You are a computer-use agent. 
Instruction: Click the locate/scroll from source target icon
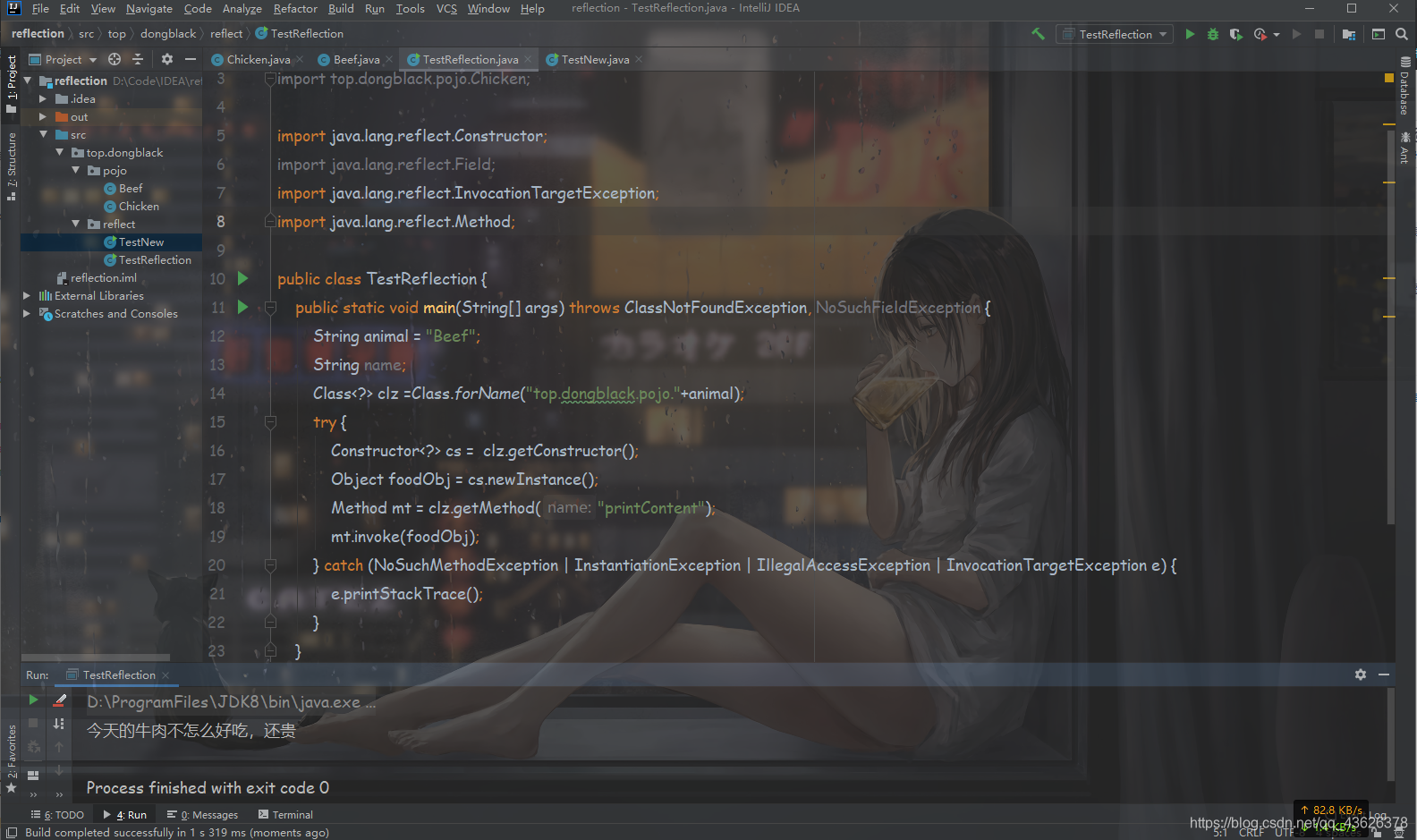point(115,59)
